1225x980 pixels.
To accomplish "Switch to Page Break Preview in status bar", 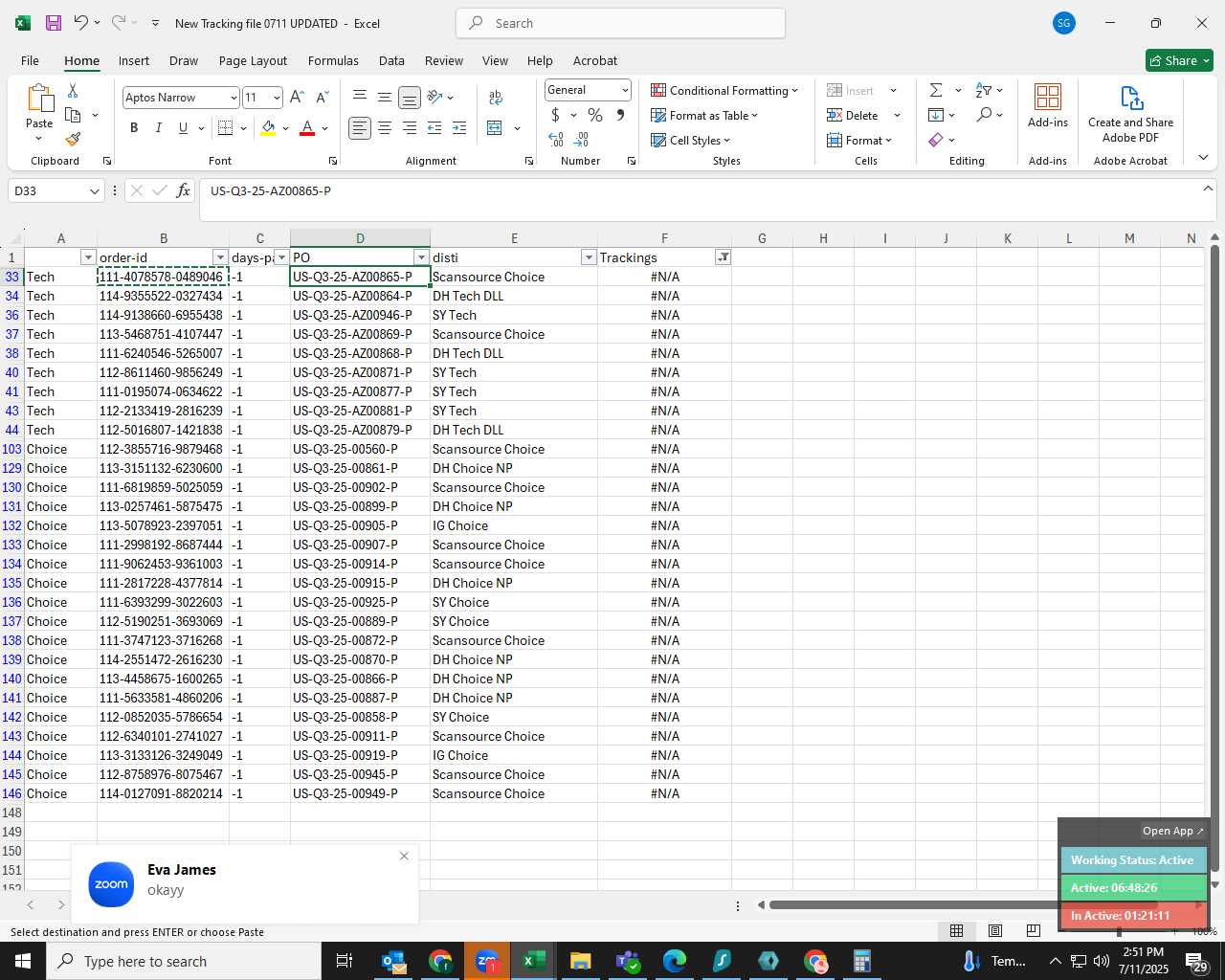I will [1033, 930].
